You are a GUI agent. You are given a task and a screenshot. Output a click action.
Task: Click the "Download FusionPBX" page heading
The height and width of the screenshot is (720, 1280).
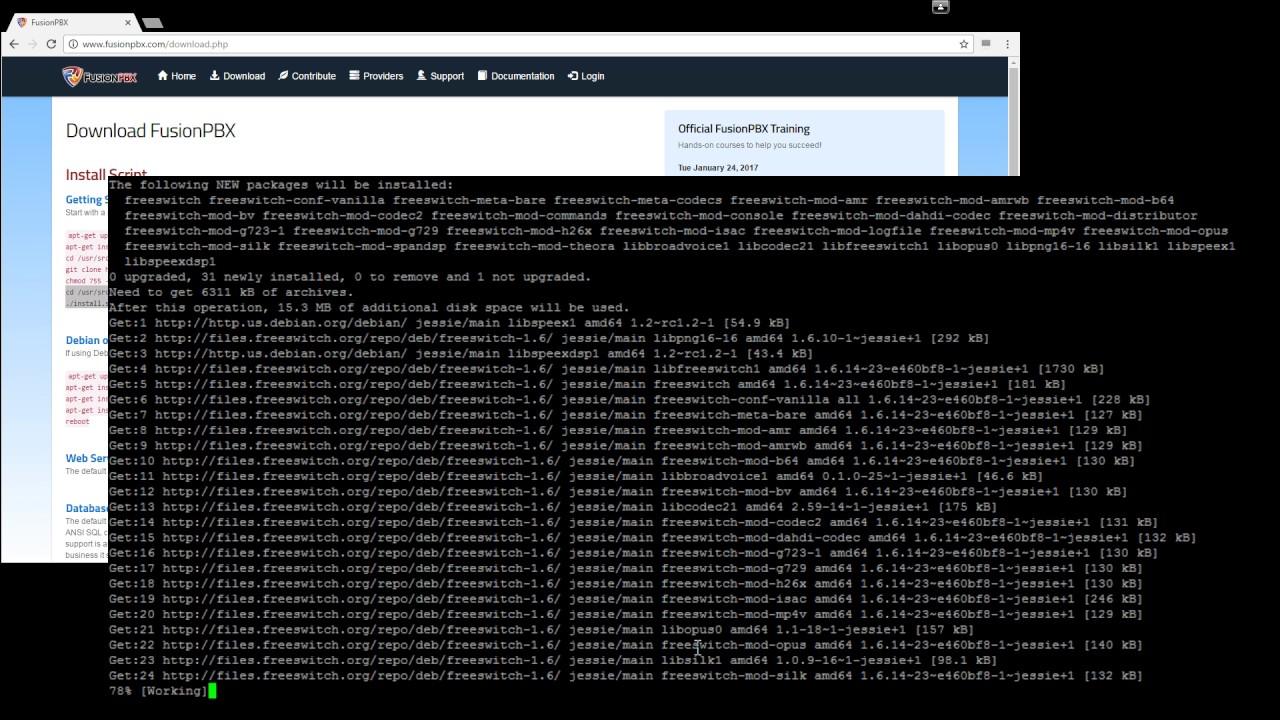151,131
